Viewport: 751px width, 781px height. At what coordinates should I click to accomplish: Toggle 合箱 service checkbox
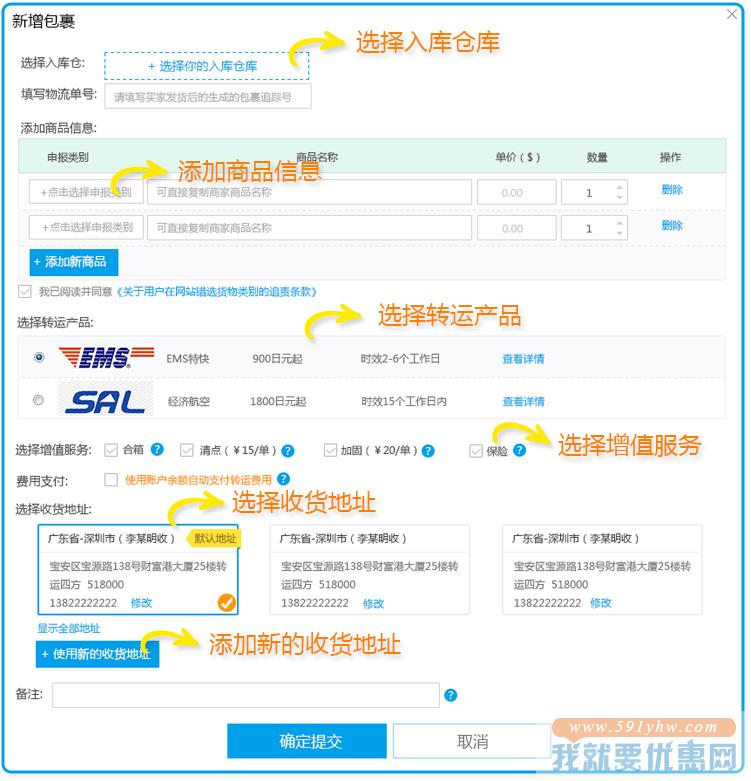click(x=111, y=450)
